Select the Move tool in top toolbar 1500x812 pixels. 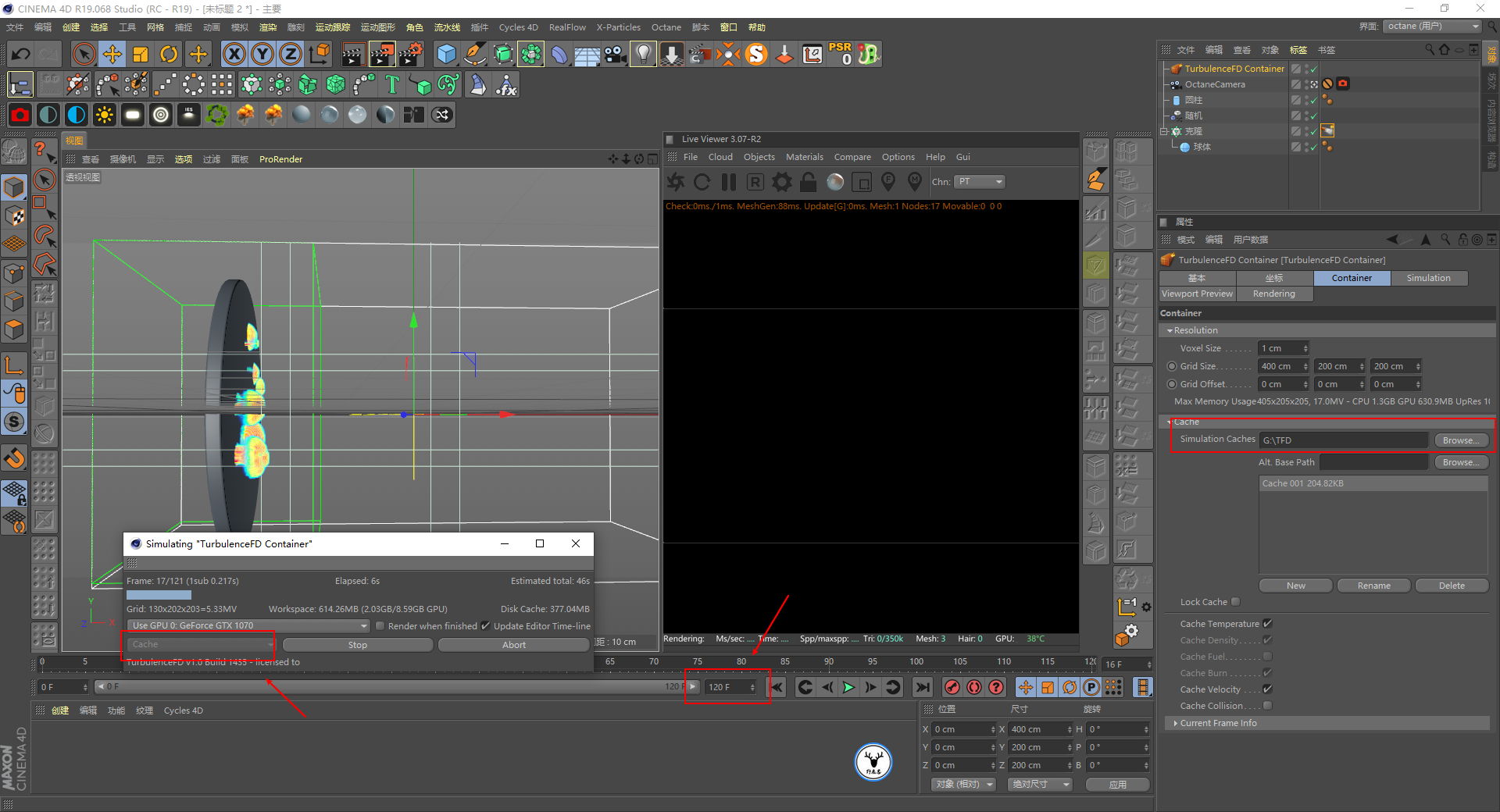pyautogui.click(x=112, y=54)
